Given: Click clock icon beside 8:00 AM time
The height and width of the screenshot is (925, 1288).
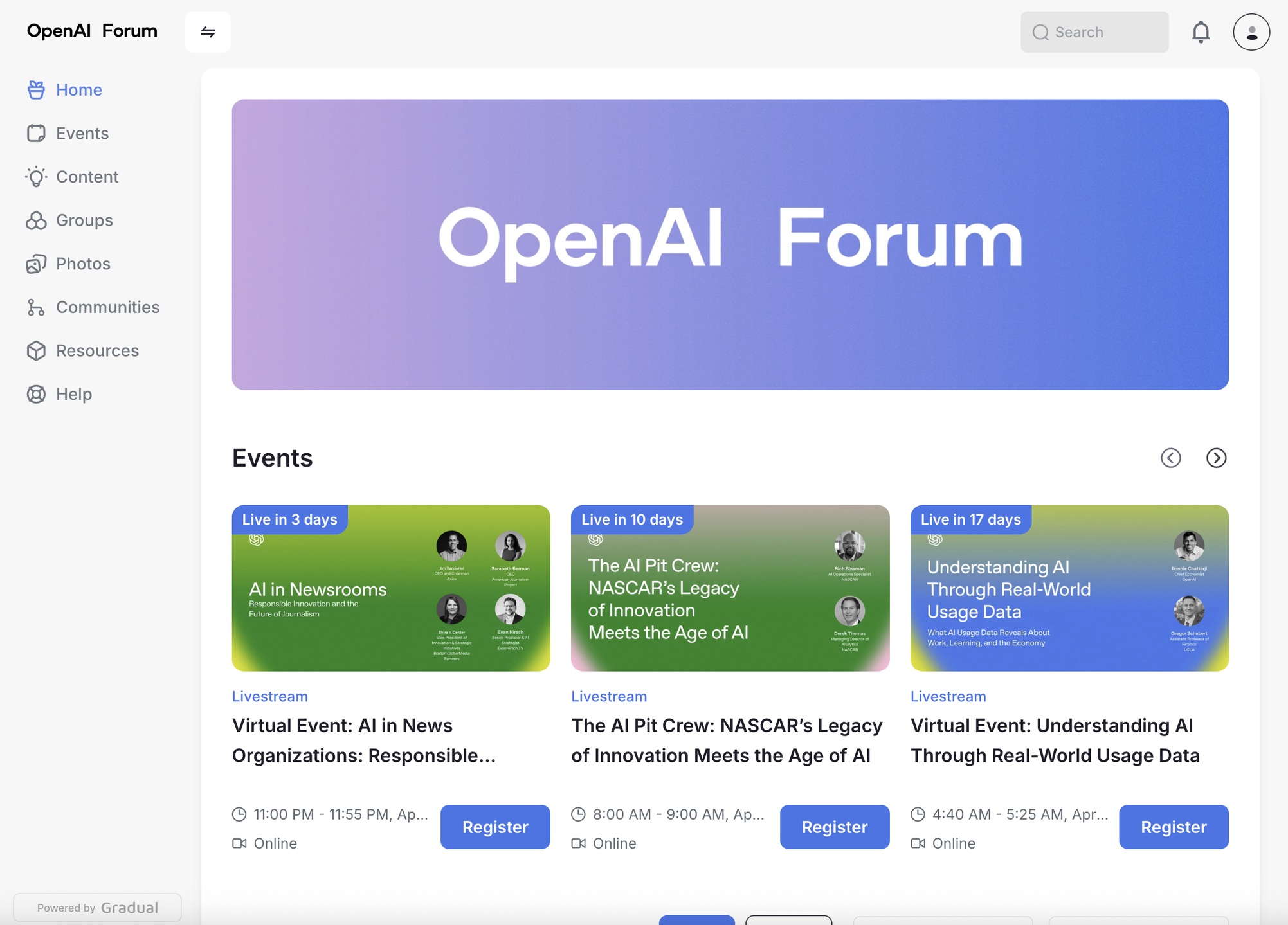Looking at the screenshot, I should pyautogui.click(x=579, y=814).
